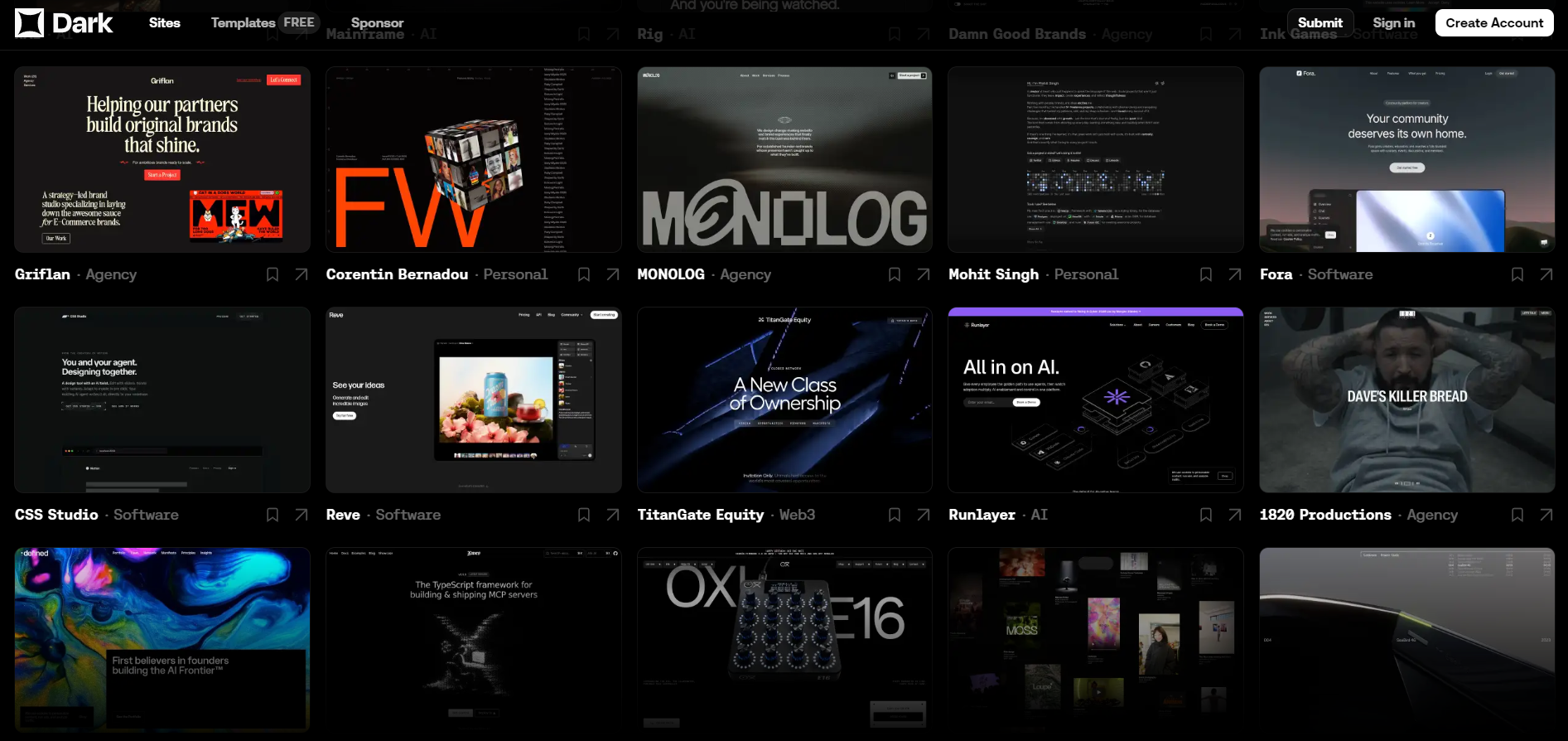
Task: Open MONOLOG external link arrow
Action: (924, 274)
